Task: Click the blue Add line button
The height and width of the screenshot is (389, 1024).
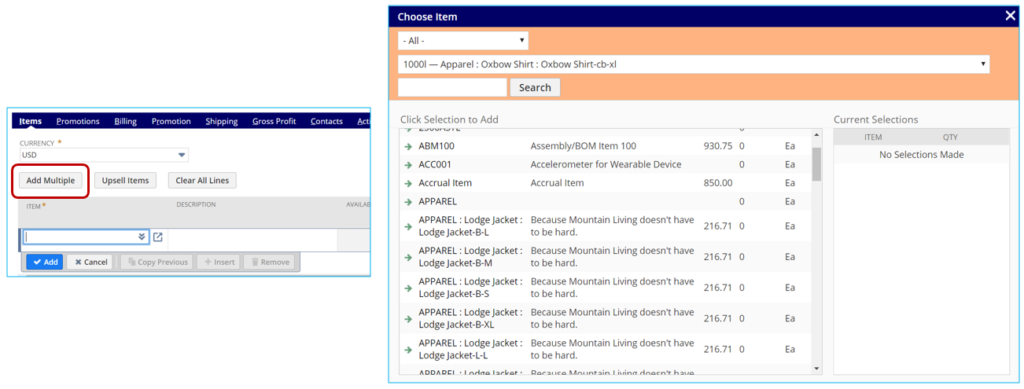Action: tap(45, 262)
